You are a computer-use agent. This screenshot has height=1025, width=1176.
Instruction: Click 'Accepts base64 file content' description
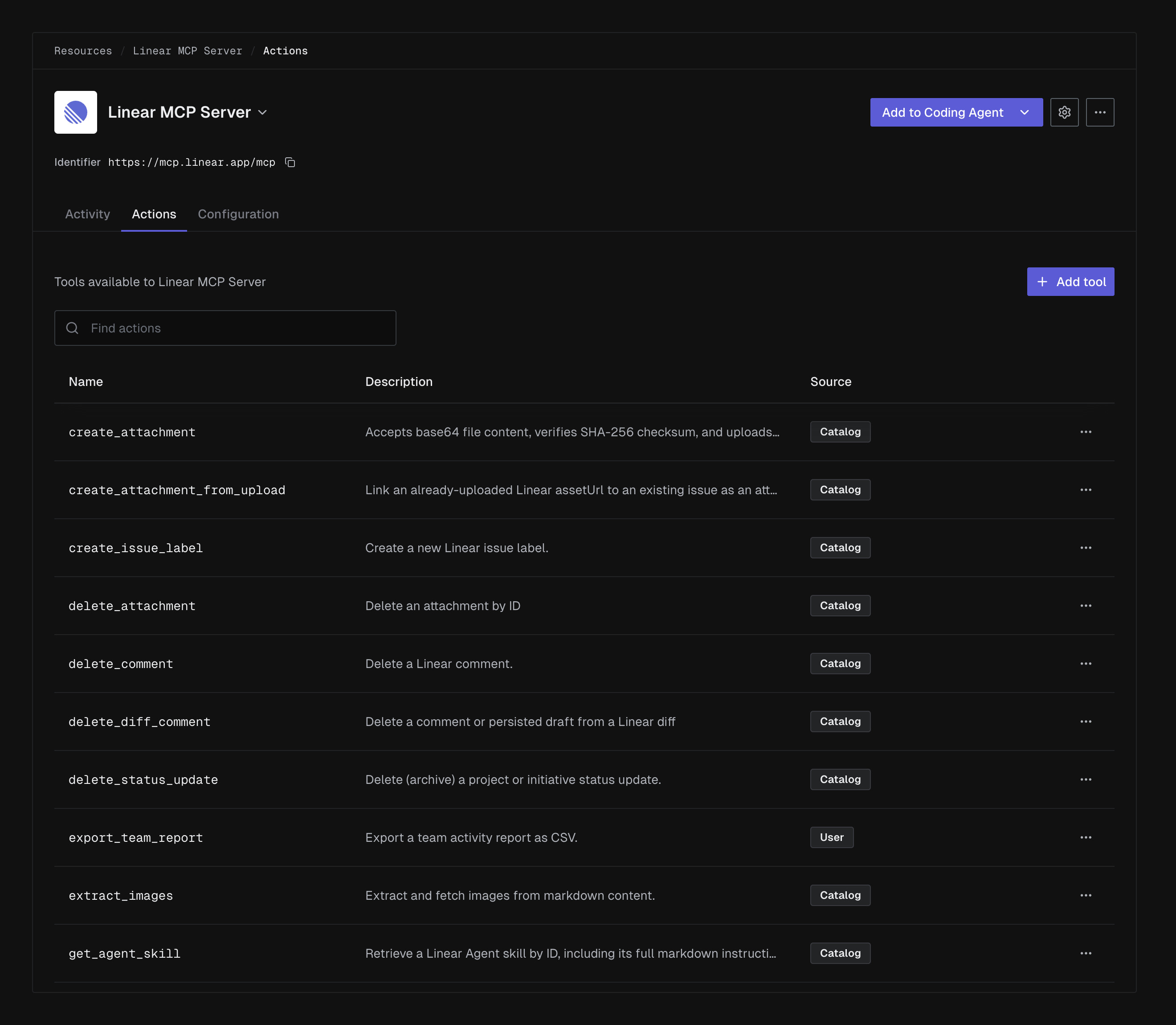click(572, 432)
